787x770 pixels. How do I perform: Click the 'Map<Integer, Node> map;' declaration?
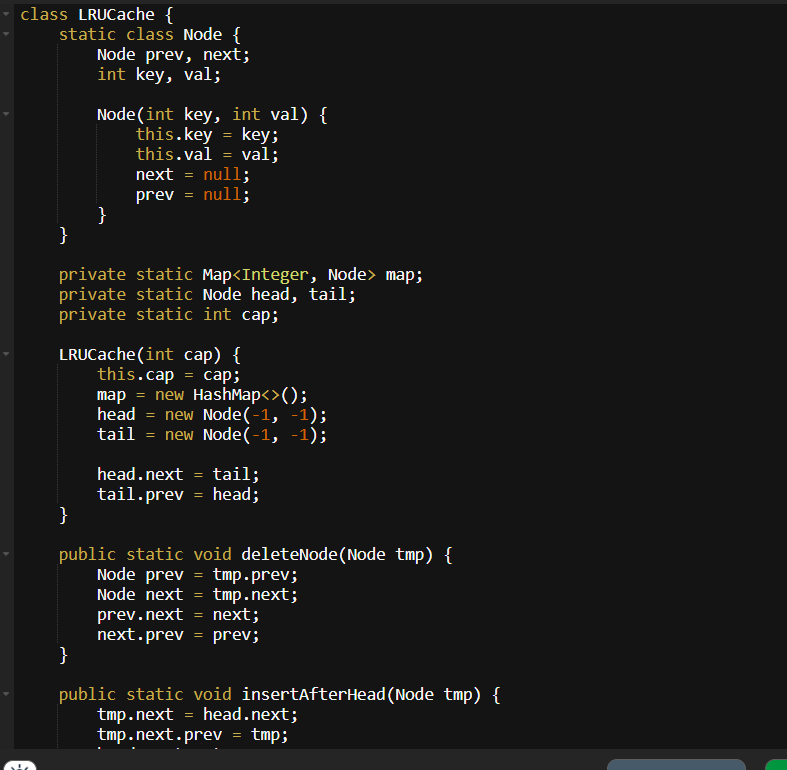pyautogui.click(x=313, y=275)
